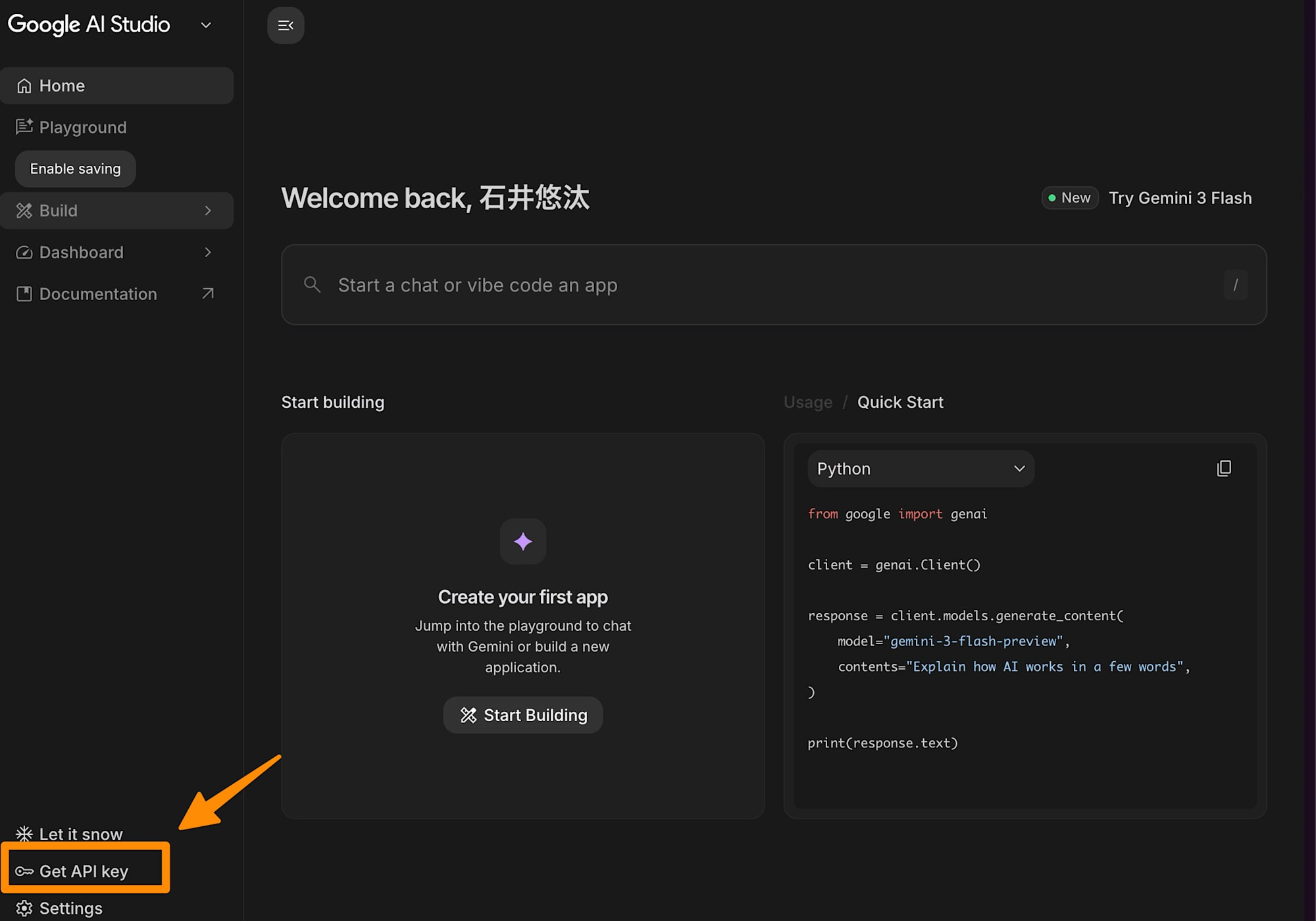Click the Start Building button
1316x921 pixels.
pyautogui.click(x=522, y=715)
